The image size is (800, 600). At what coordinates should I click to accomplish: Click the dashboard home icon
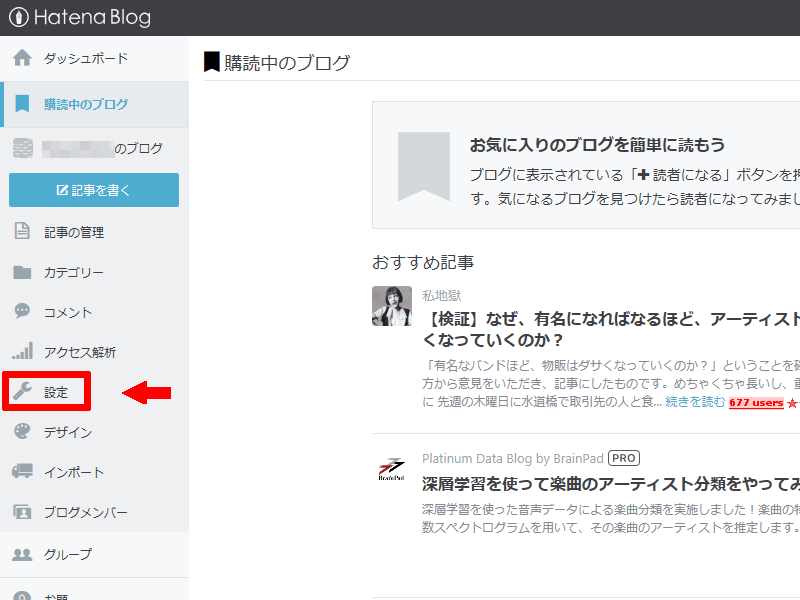click(22, 58)
